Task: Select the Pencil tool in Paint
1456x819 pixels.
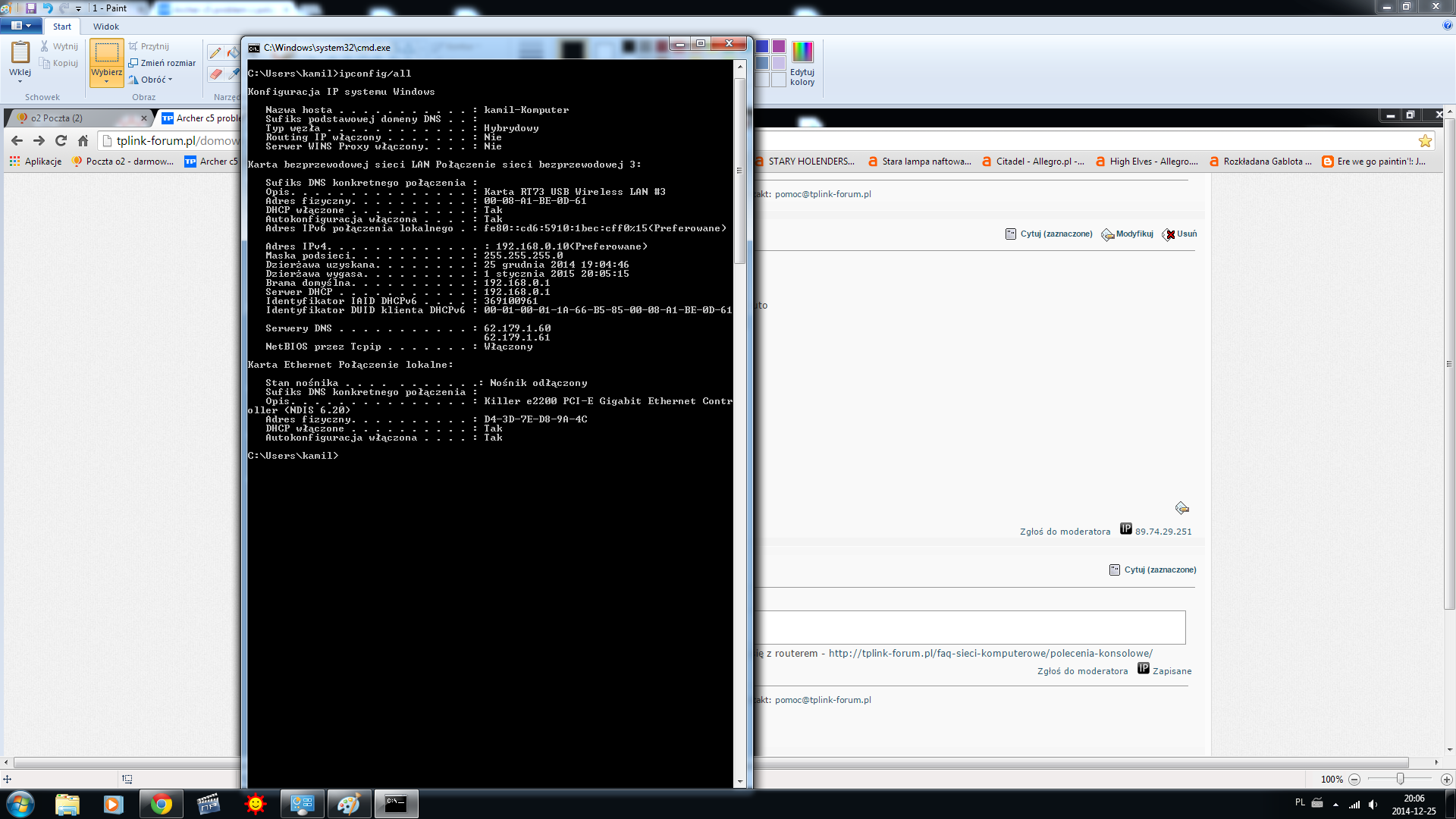Action: coord(215,53)
